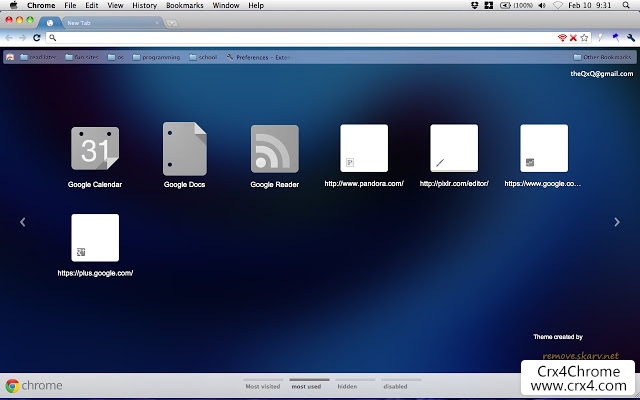Go to the next apps page arrow
The width and height of the screenshot is (640, 400).
(x=617, y=222)
